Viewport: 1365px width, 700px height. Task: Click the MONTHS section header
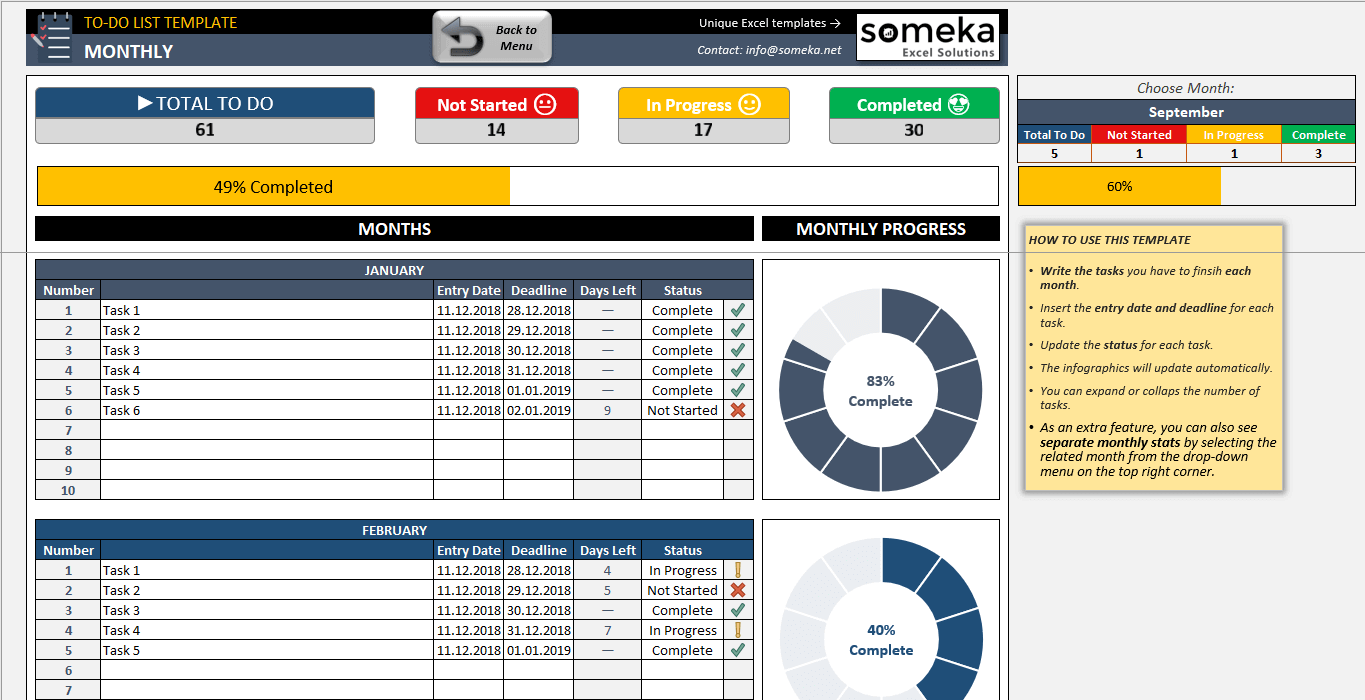tap(394, 229)
